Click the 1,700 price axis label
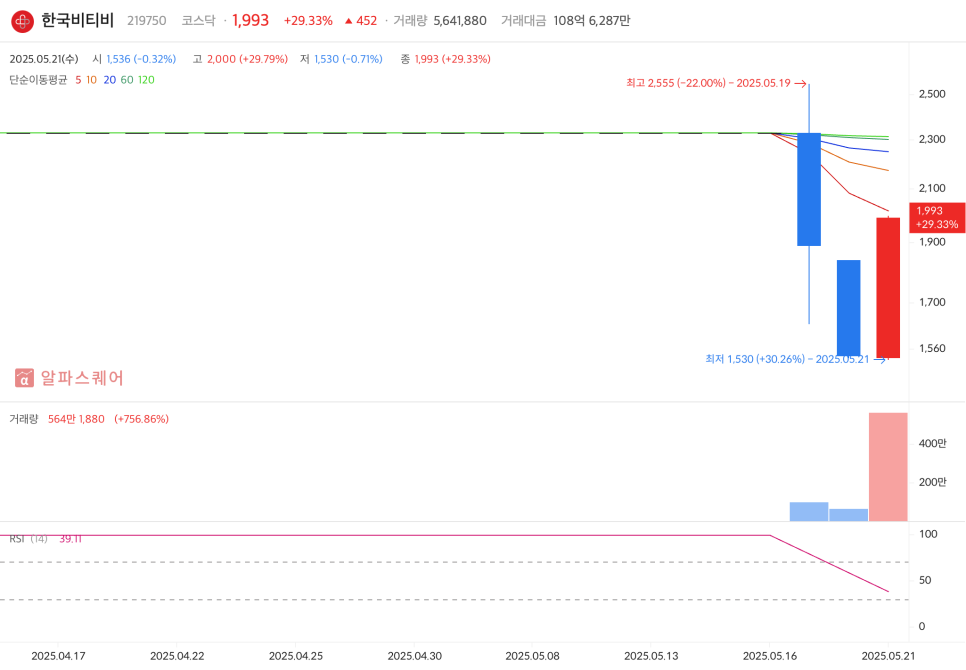This screenshot has width=966, height=670. 932,302
